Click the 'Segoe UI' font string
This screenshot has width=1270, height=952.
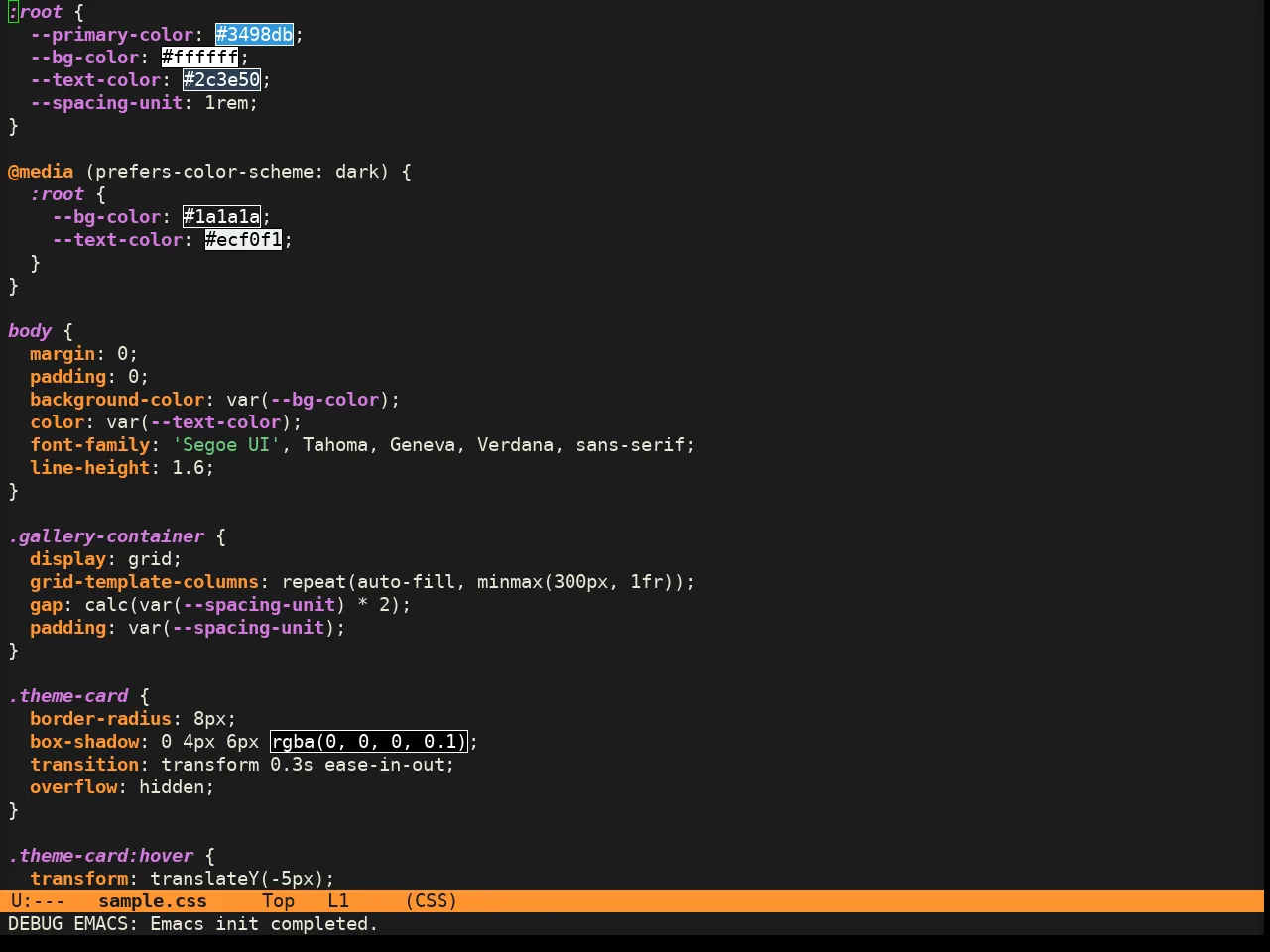[226, 445]
